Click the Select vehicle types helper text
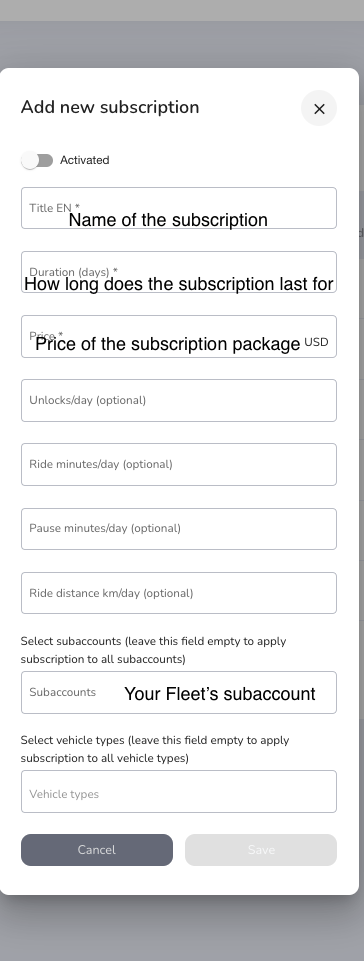 pos(155,749)
